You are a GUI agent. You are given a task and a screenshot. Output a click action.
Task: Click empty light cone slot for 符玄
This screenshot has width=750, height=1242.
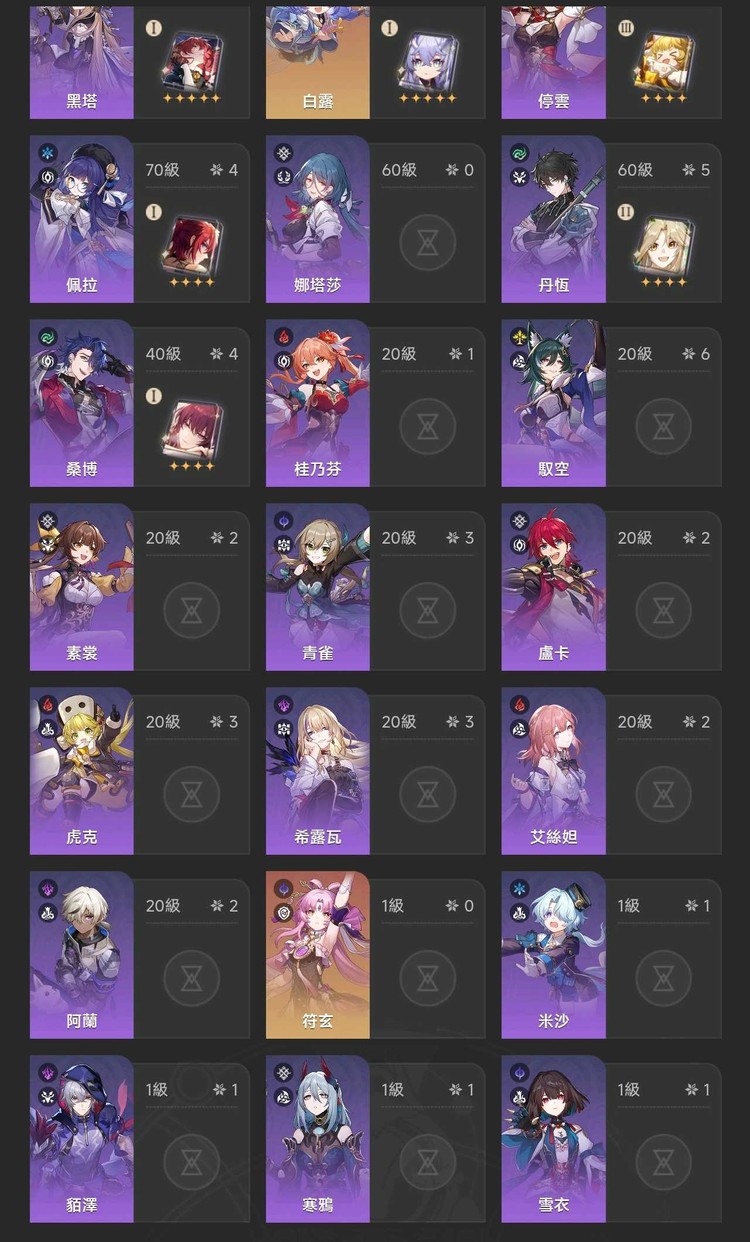click(427, 978)
